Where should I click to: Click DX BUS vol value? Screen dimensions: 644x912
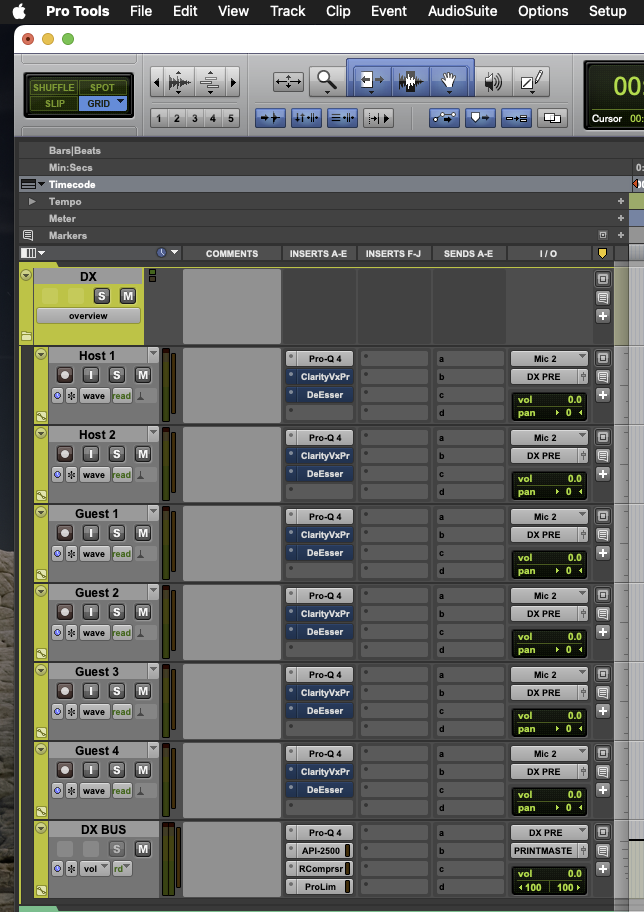[574, 874]
